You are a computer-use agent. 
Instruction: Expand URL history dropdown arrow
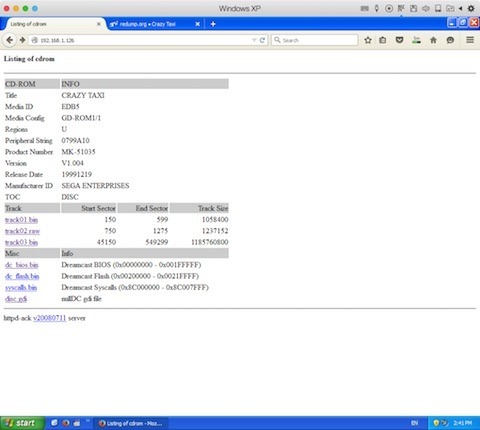click(254, 40)
